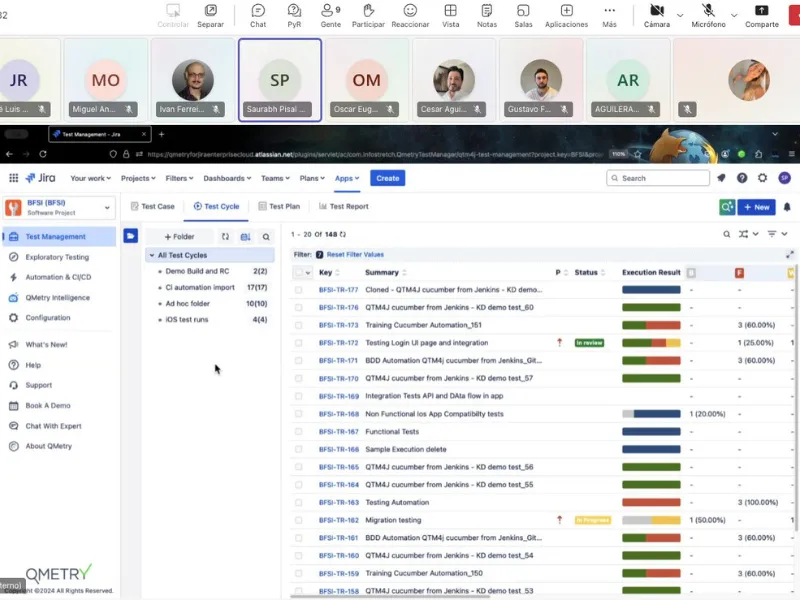Open the Chat panel in the meeting toolbar
Viewport: 800px width, 600px height.
click(257, 14)
